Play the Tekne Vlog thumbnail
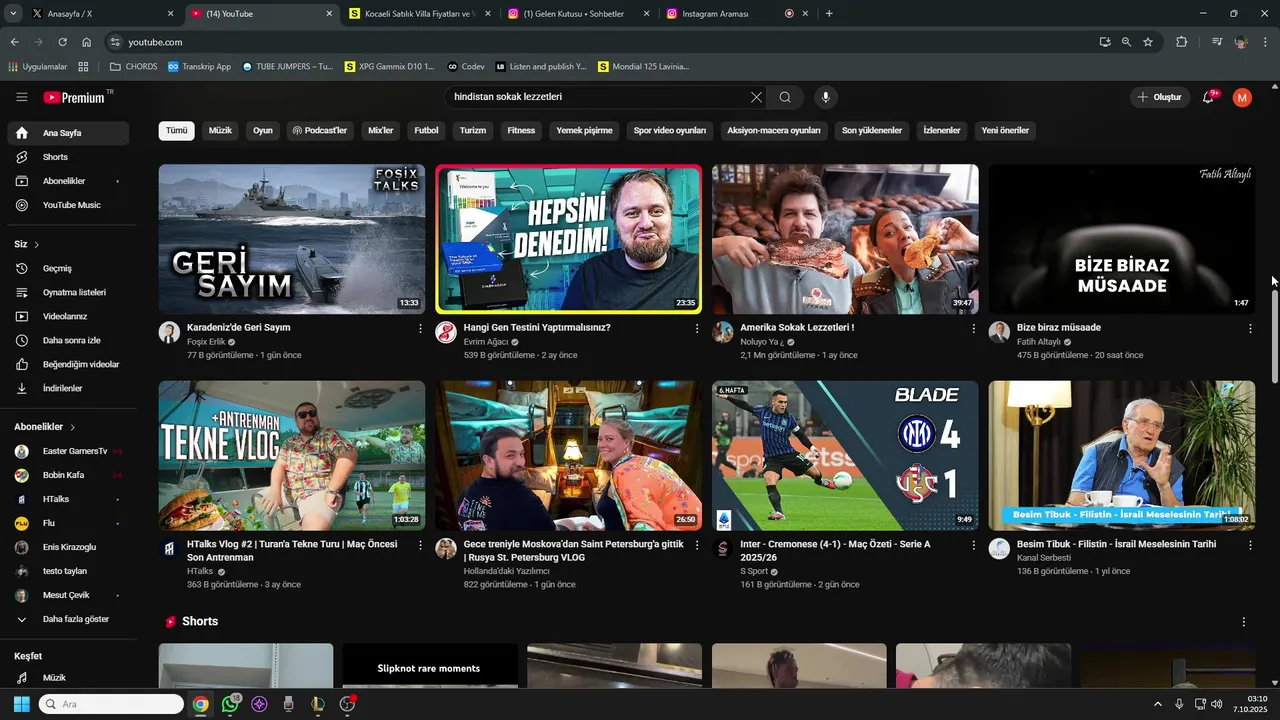Screen dimensions: 1280x720 (x=291, y=456)
